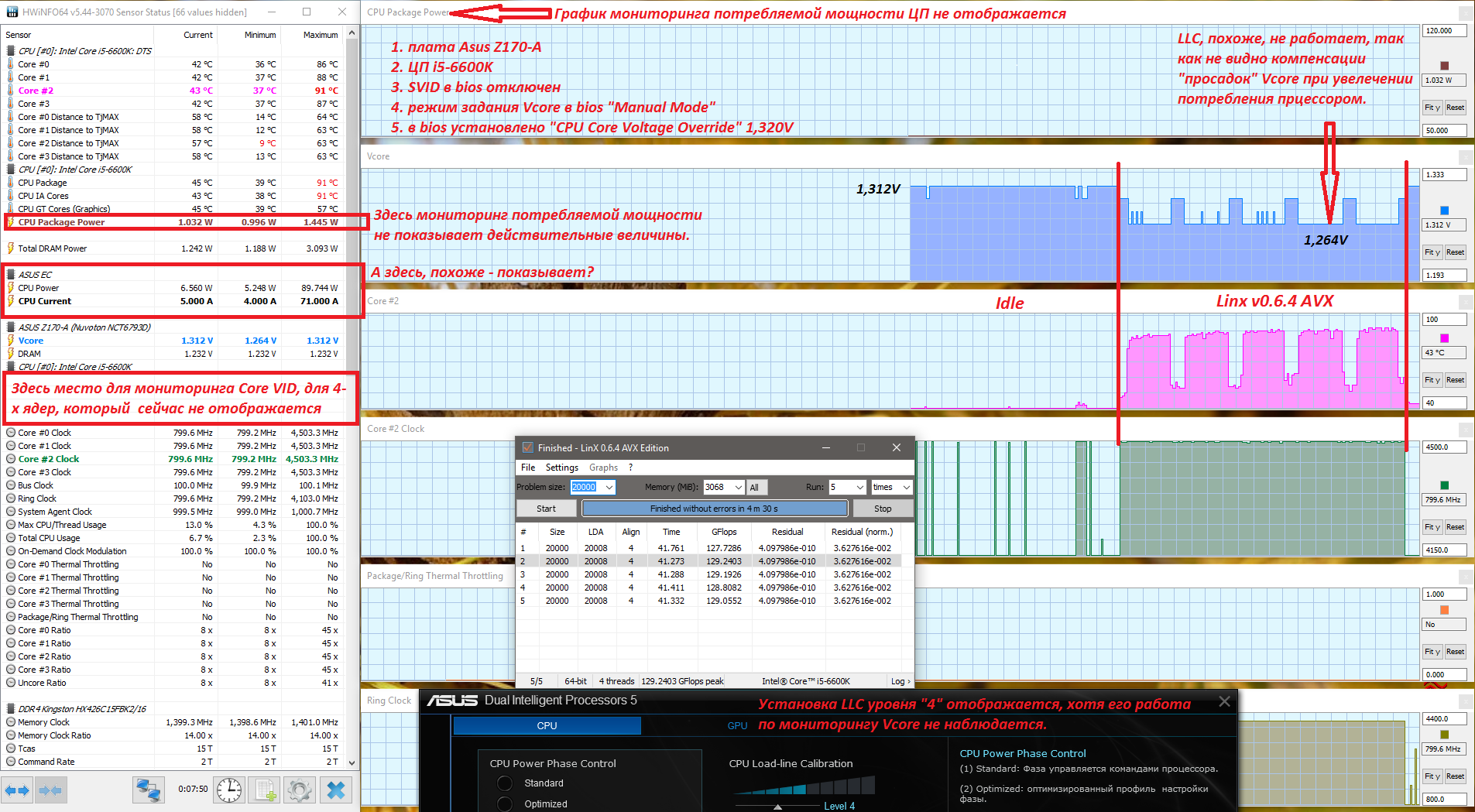The width and height of the screenshot is (1475, 812).
Task: Click the log file icon with green plus
Action: point(266,790)
